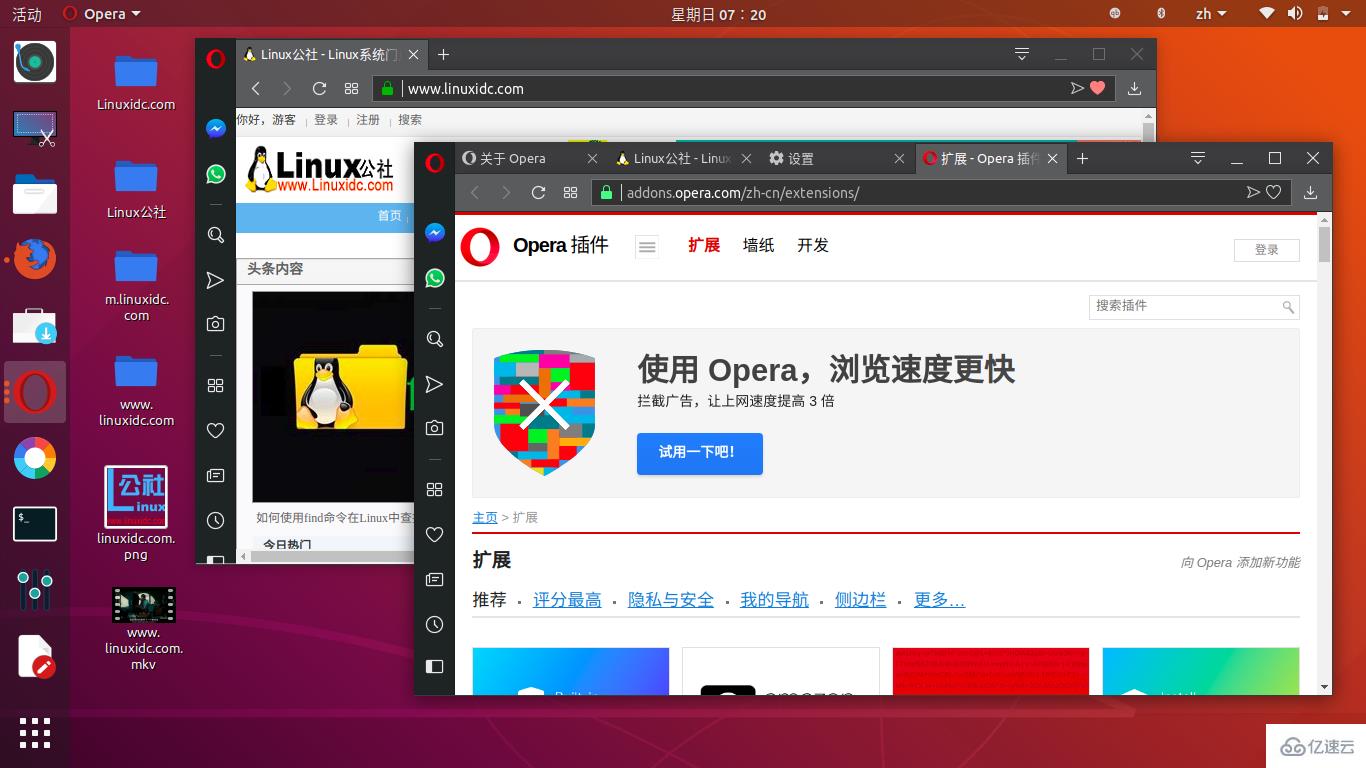Add new tab in front Opera window
This screenshot has width=1366, height=768.
click(1082, 158)
